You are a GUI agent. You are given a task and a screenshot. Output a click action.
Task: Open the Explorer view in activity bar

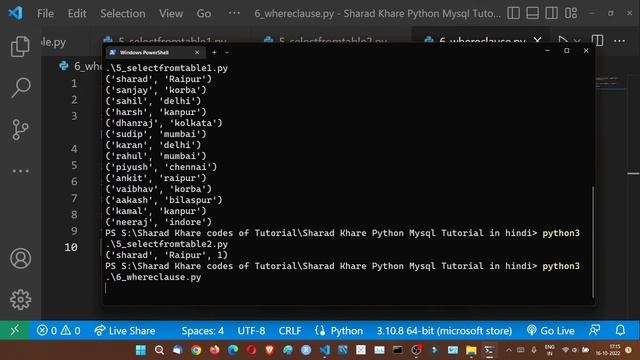[20, 46]
